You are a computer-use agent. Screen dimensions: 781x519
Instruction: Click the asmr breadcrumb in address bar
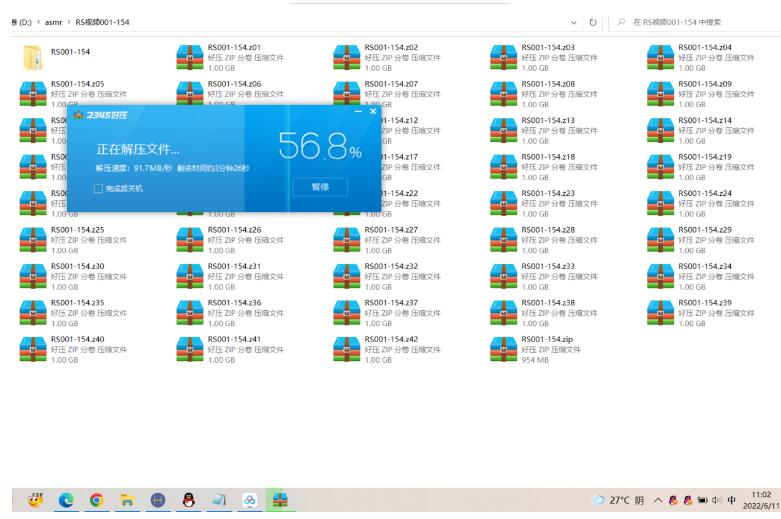pyautogui.click(x=51, y=22)
